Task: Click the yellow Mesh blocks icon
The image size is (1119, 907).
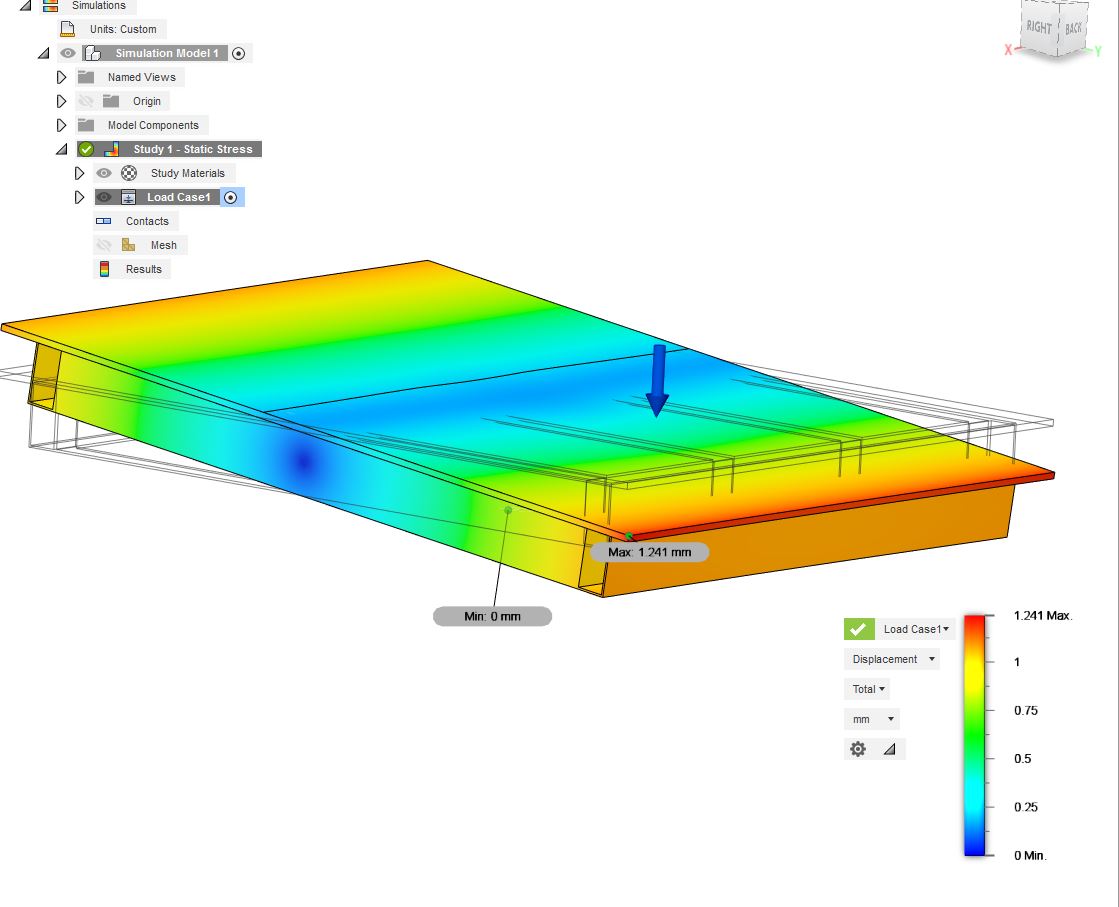Action: tap(129, 245)
